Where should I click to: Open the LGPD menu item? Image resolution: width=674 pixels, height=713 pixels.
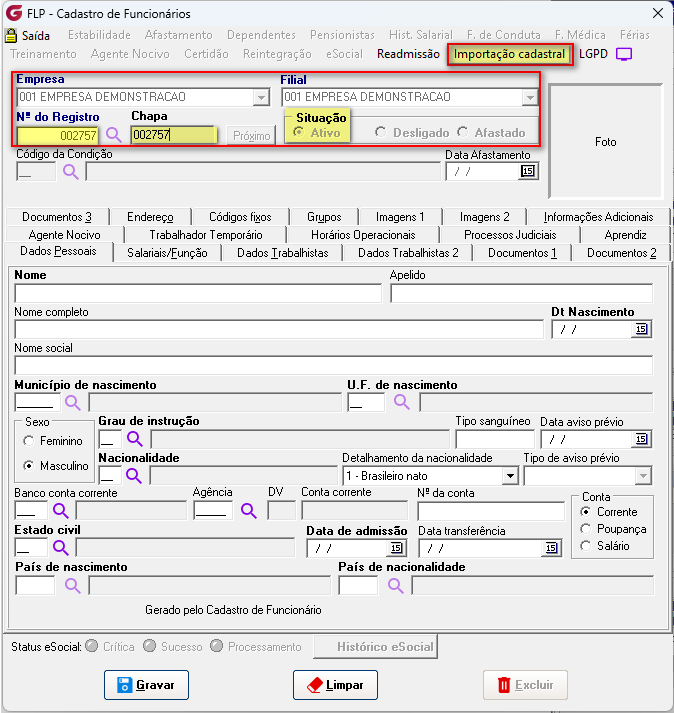pos(593,54)
